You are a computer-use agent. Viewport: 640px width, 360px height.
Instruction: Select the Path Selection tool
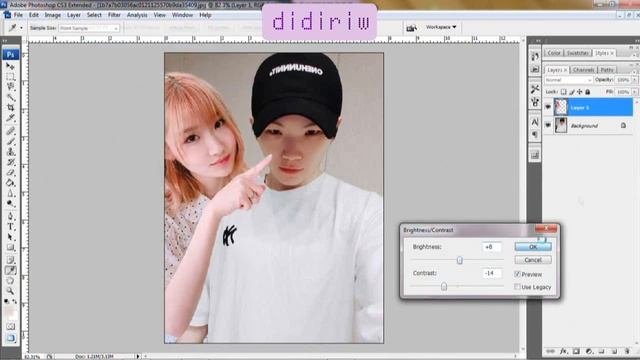(10, 237)
